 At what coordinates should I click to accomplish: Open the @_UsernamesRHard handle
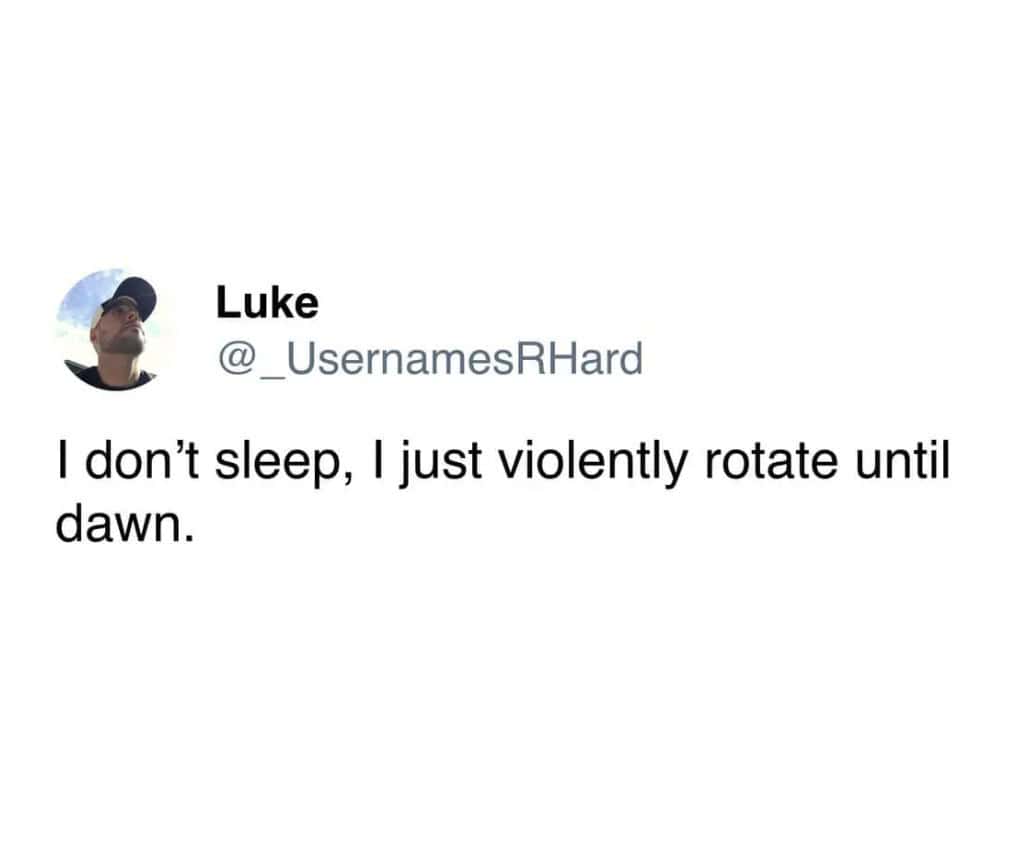430,360
